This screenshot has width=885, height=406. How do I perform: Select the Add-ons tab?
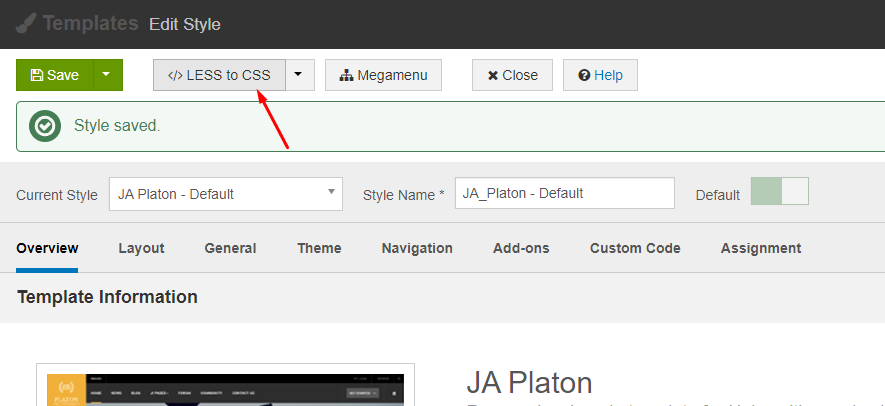coord(521,248)
